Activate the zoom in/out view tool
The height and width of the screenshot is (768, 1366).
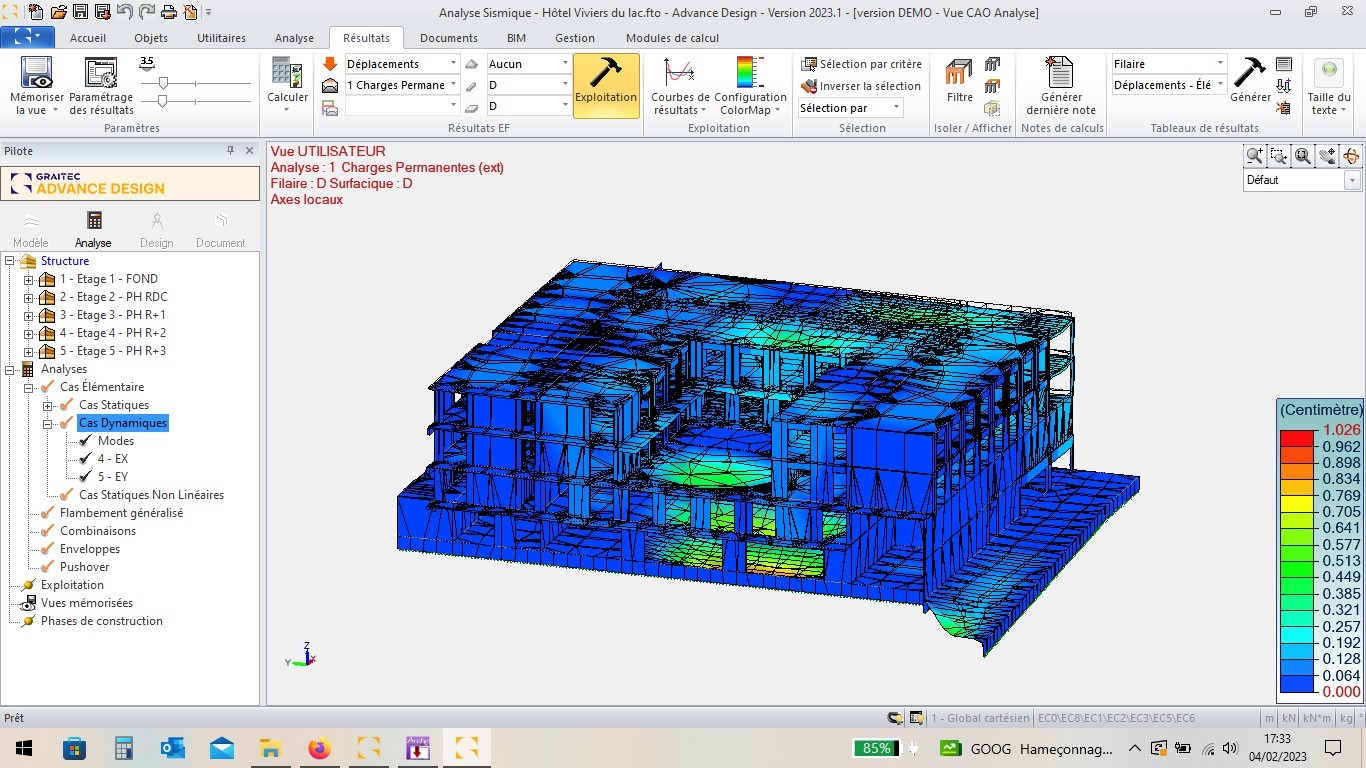click(1254, 155)
